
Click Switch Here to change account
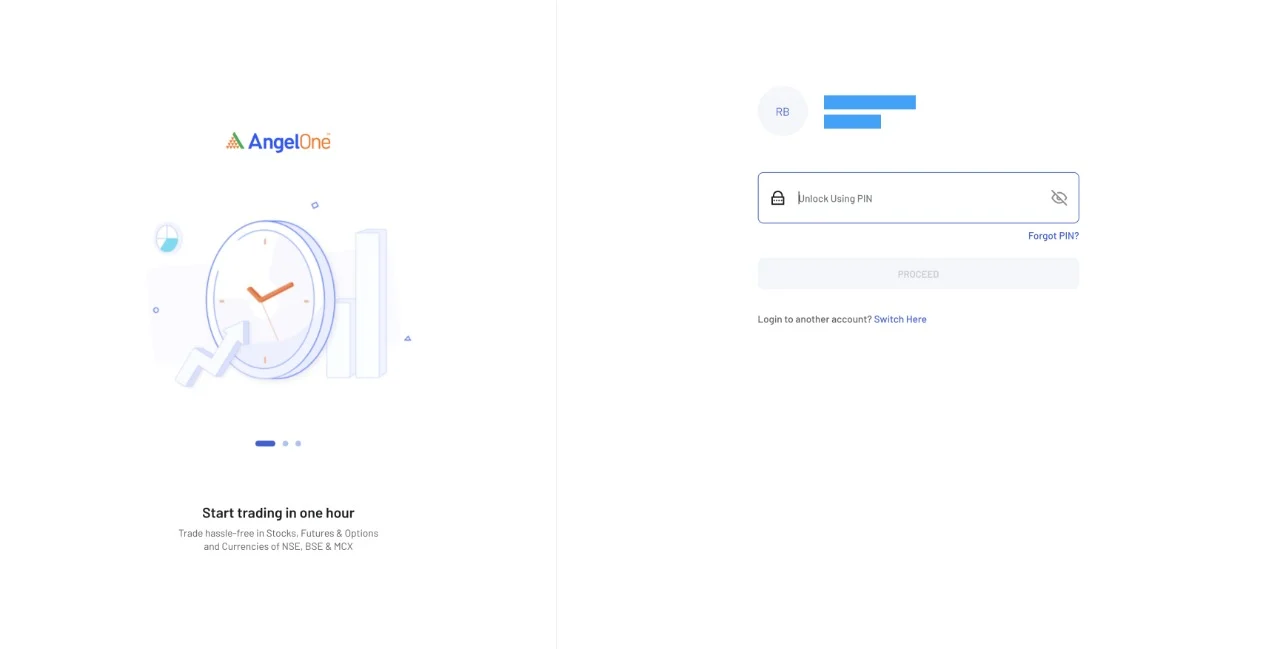click(900, 320)
